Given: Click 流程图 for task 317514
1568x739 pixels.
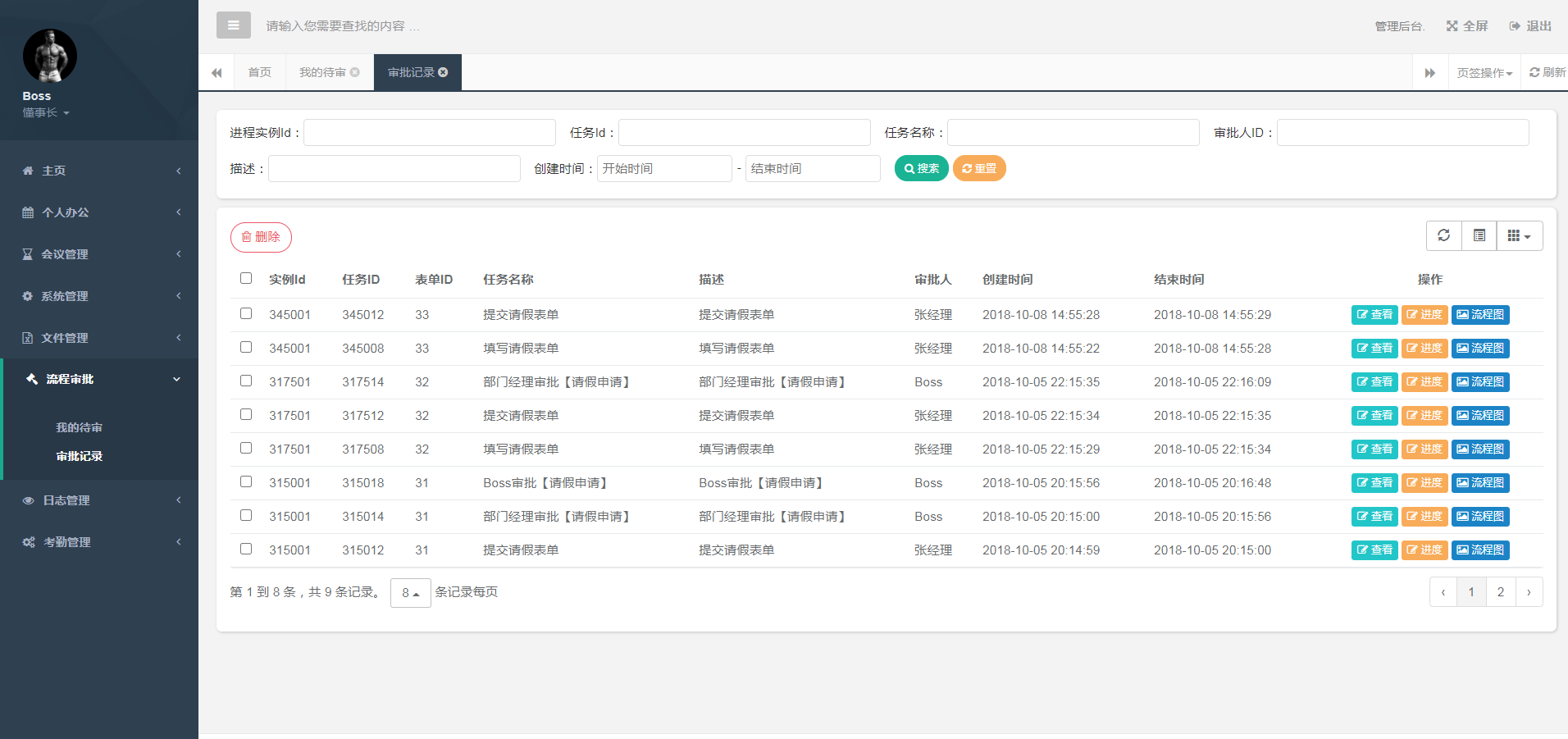Looking at the screenshot, I should pyautogui.click(x=1480, y=382).
